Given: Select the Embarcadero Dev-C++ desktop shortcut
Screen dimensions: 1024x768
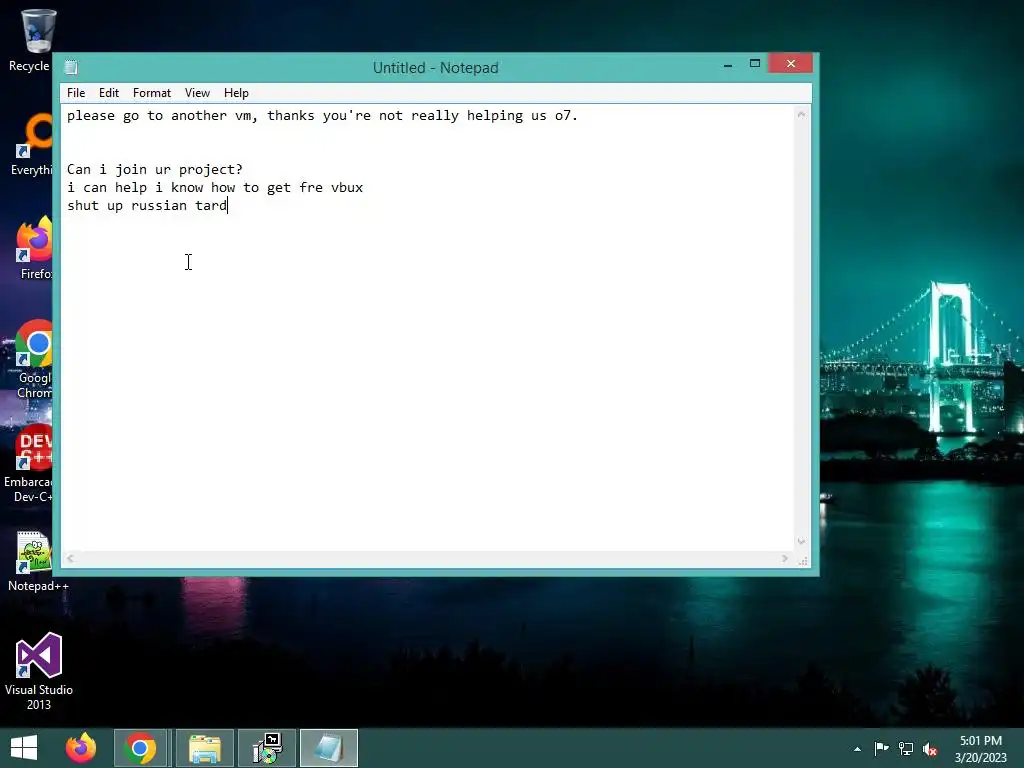Looking at the screenshot, I should click(x=29, y=464).
